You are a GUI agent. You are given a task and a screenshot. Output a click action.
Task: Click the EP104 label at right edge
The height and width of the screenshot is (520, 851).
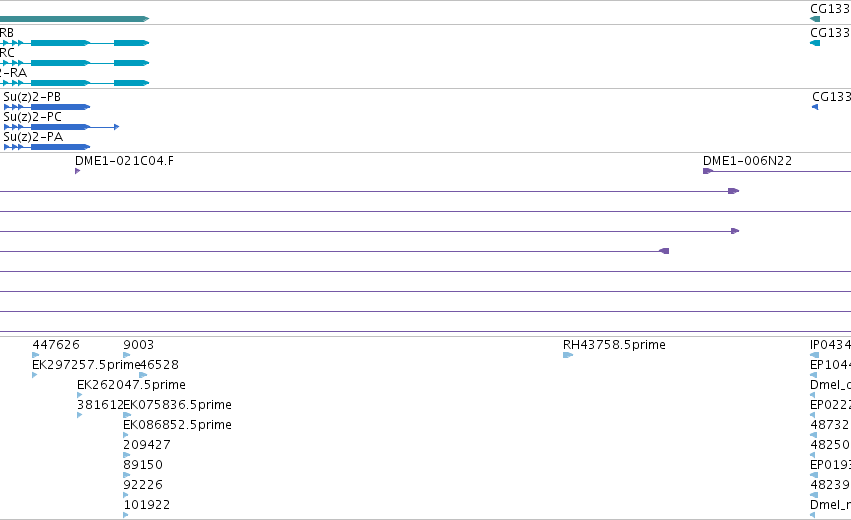pos(830,365)
